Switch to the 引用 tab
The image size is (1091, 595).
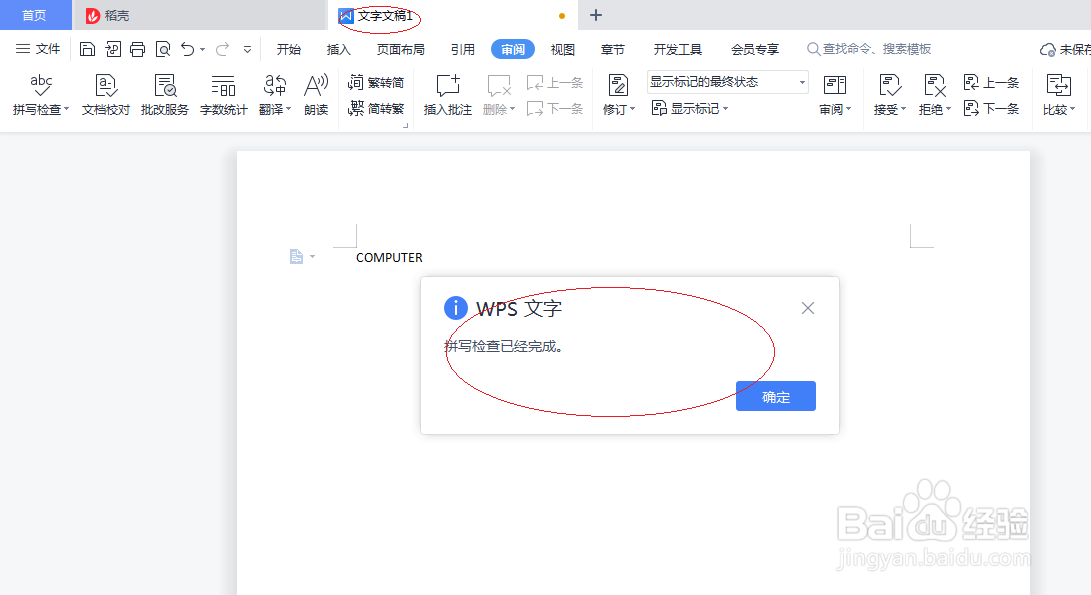463,49
